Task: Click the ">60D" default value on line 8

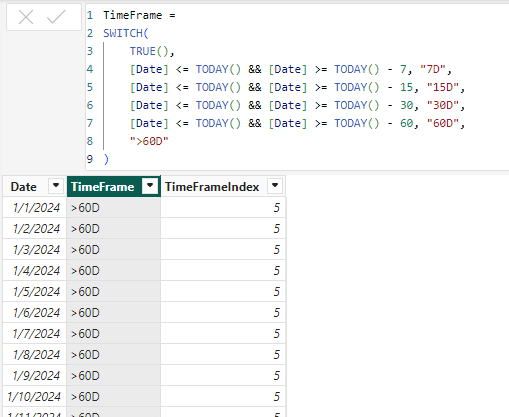Action: pyautogui.click(x=149, y=141)
